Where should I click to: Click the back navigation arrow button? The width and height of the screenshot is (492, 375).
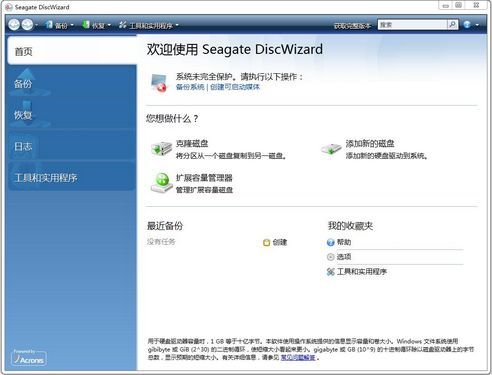click(x=14, y=25)
